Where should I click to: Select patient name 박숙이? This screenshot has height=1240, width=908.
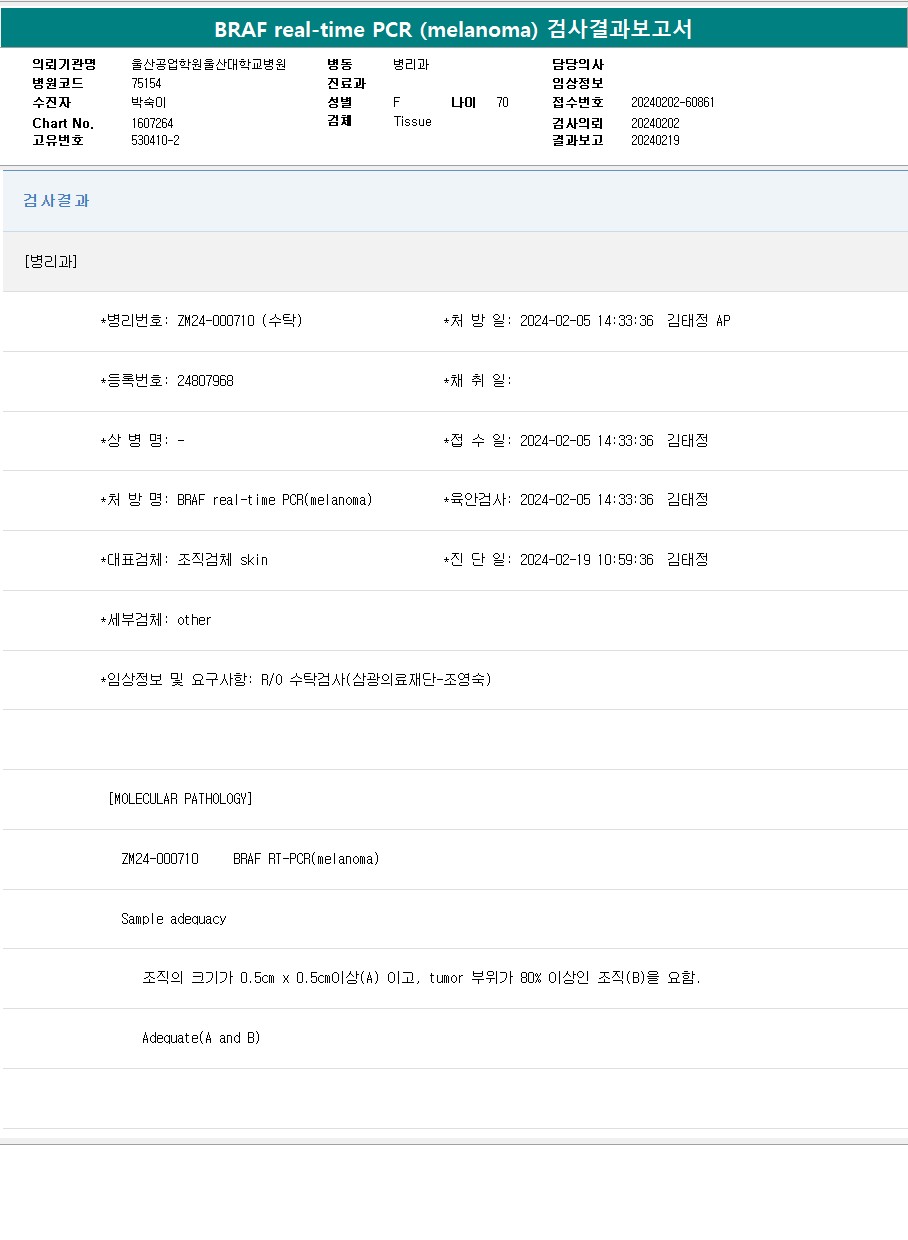click(x=150, y=103)
